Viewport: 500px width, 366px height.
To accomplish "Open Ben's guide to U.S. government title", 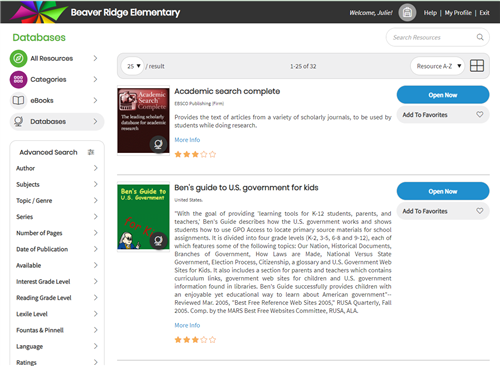I will pos(246,187).
